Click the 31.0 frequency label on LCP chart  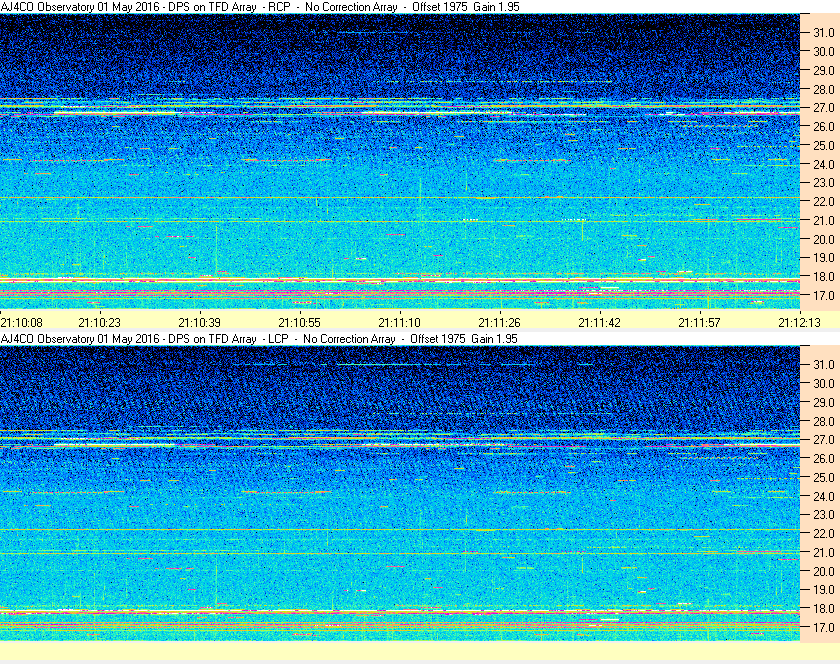click(x=824, y=365)
